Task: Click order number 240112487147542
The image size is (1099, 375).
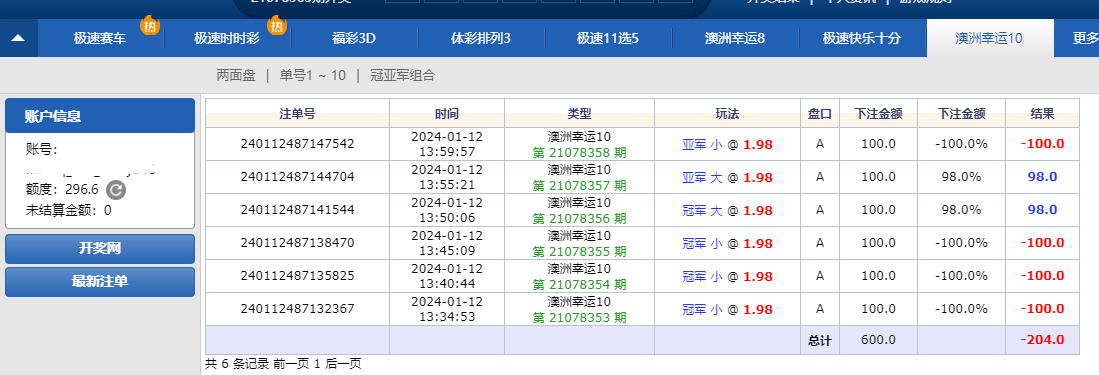Action: click(297, 144)
